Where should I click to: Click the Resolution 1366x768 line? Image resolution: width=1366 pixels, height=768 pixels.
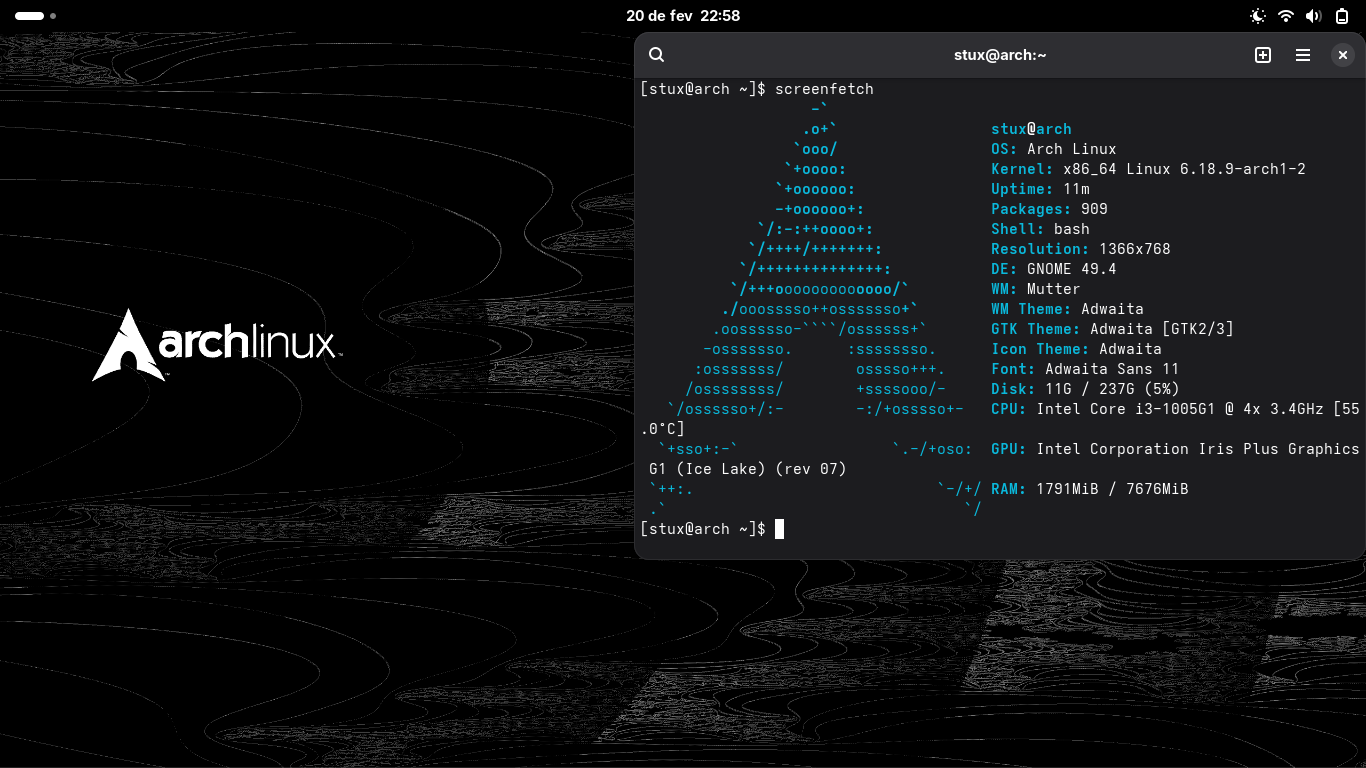pyautogui.click(x=1080, y=249)
